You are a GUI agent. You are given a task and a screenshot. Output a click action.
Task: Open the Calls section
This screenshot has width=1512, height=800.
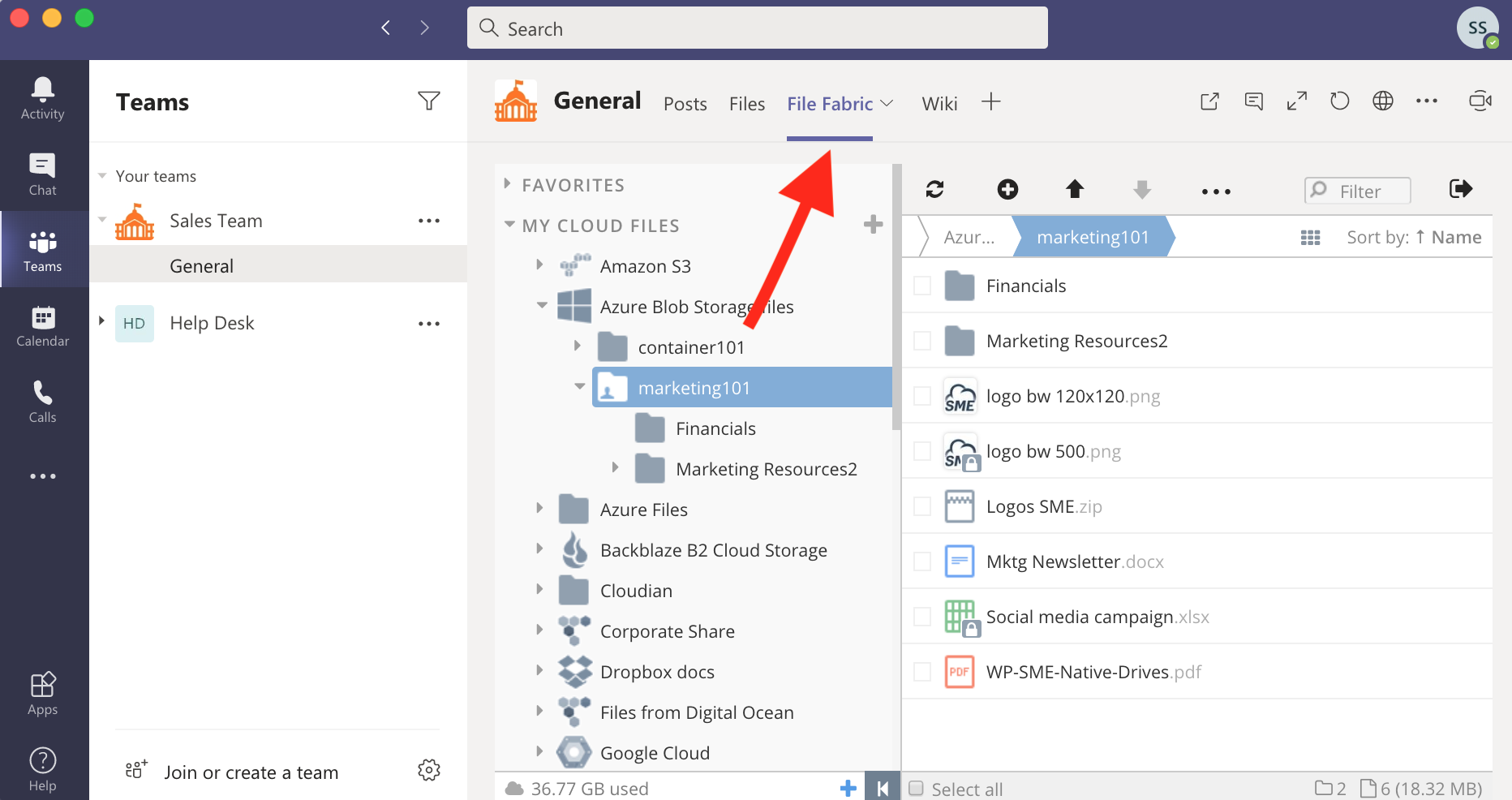tap(42, 402)
